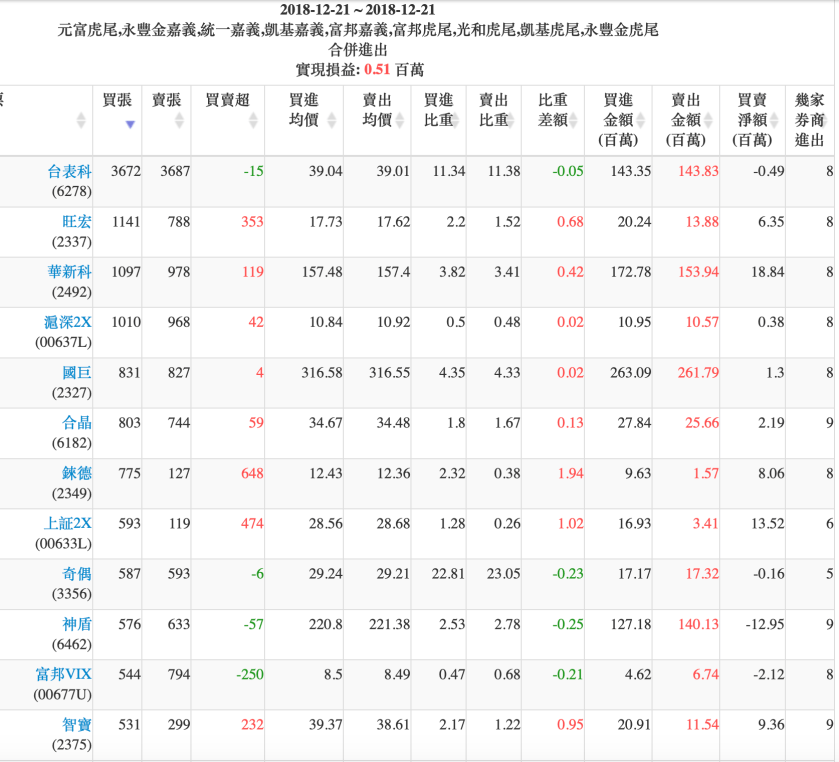Screen dimensions: 839x762
Task: Open the 富邦VIX link
Action: click(x=64, y=675)
